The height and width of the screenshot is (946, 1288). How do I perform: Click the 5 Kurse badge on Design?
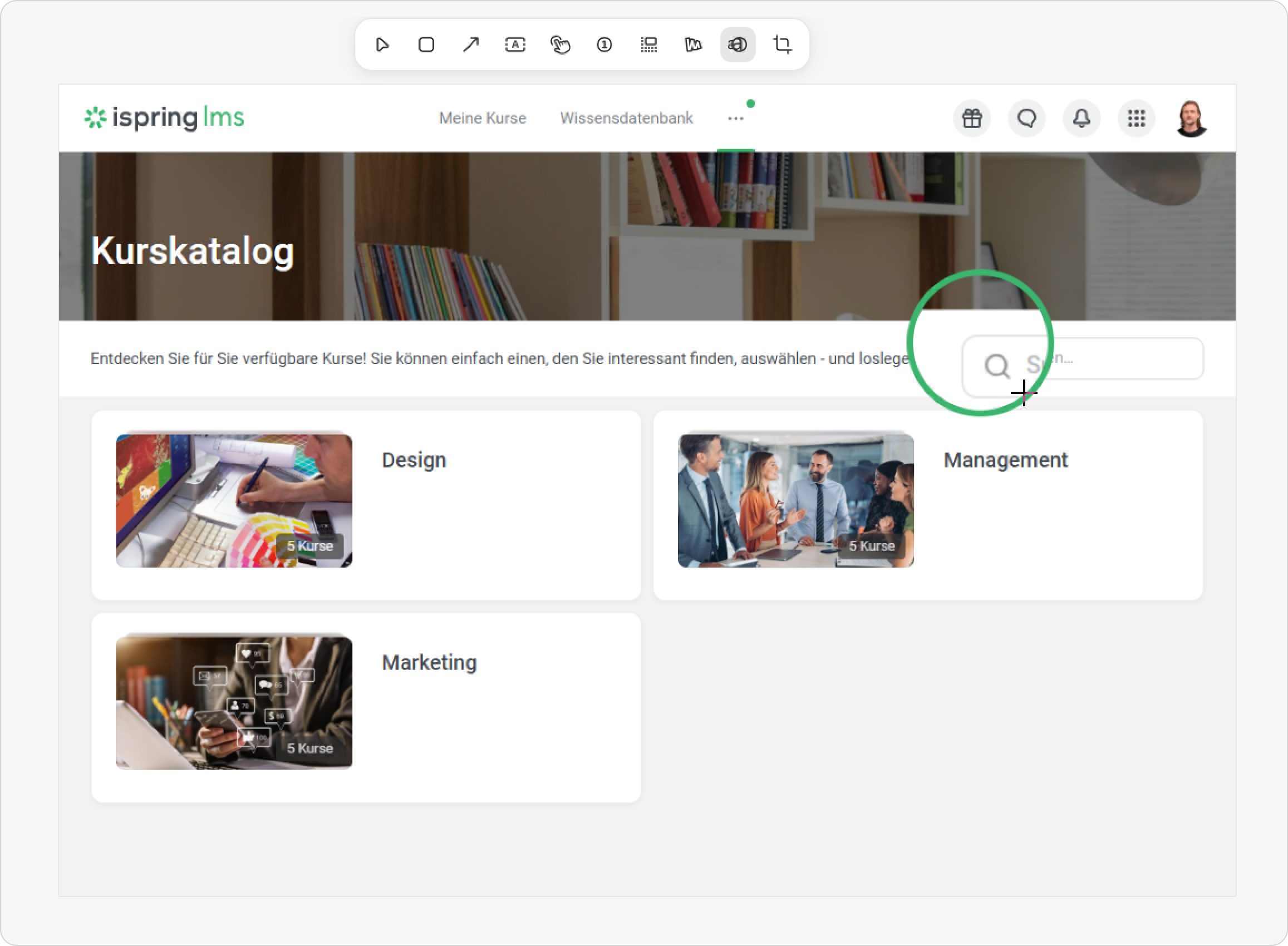click(x=310, y=546)
